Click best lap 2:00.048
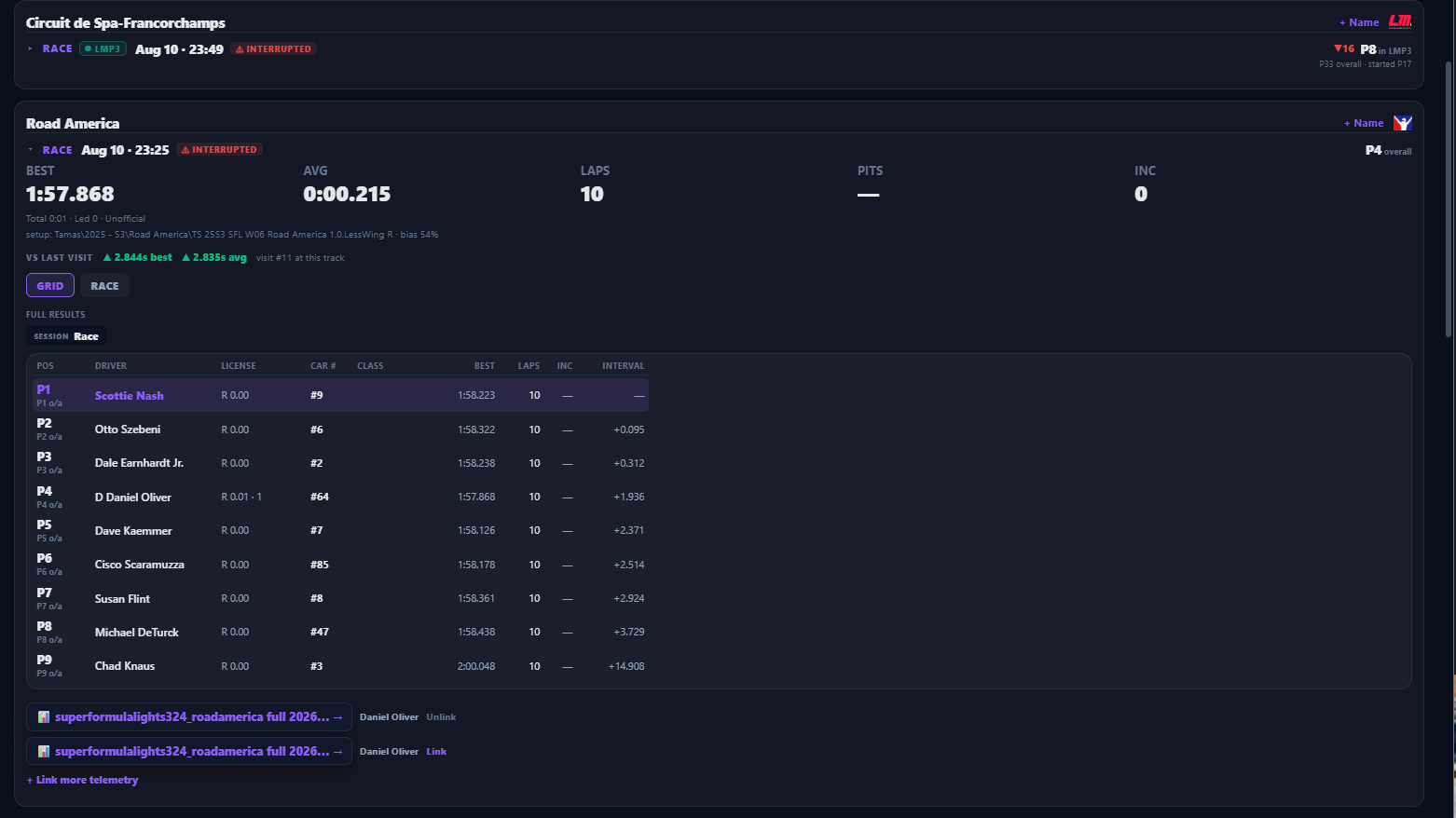1456x818 pixels. 476,666
